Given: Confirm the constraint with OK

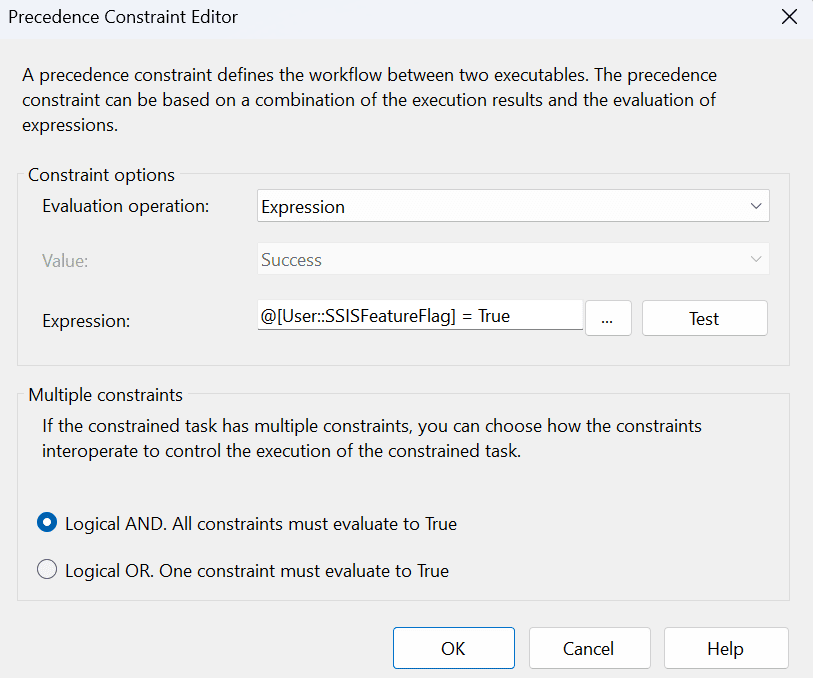Looking at the screenshot, I should coord(454,648).
